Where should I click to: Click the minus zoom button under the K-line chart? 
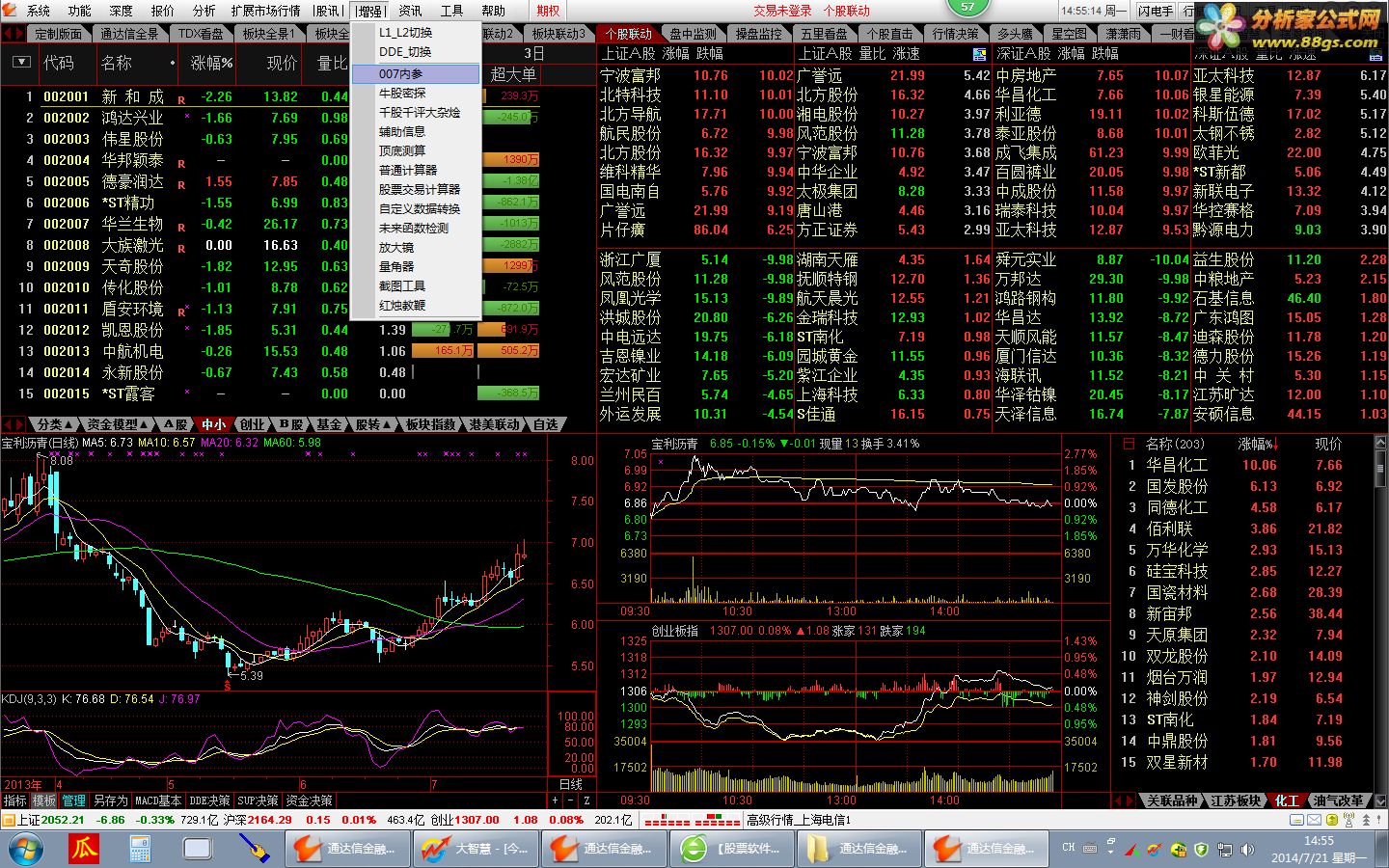pos(570,800)
